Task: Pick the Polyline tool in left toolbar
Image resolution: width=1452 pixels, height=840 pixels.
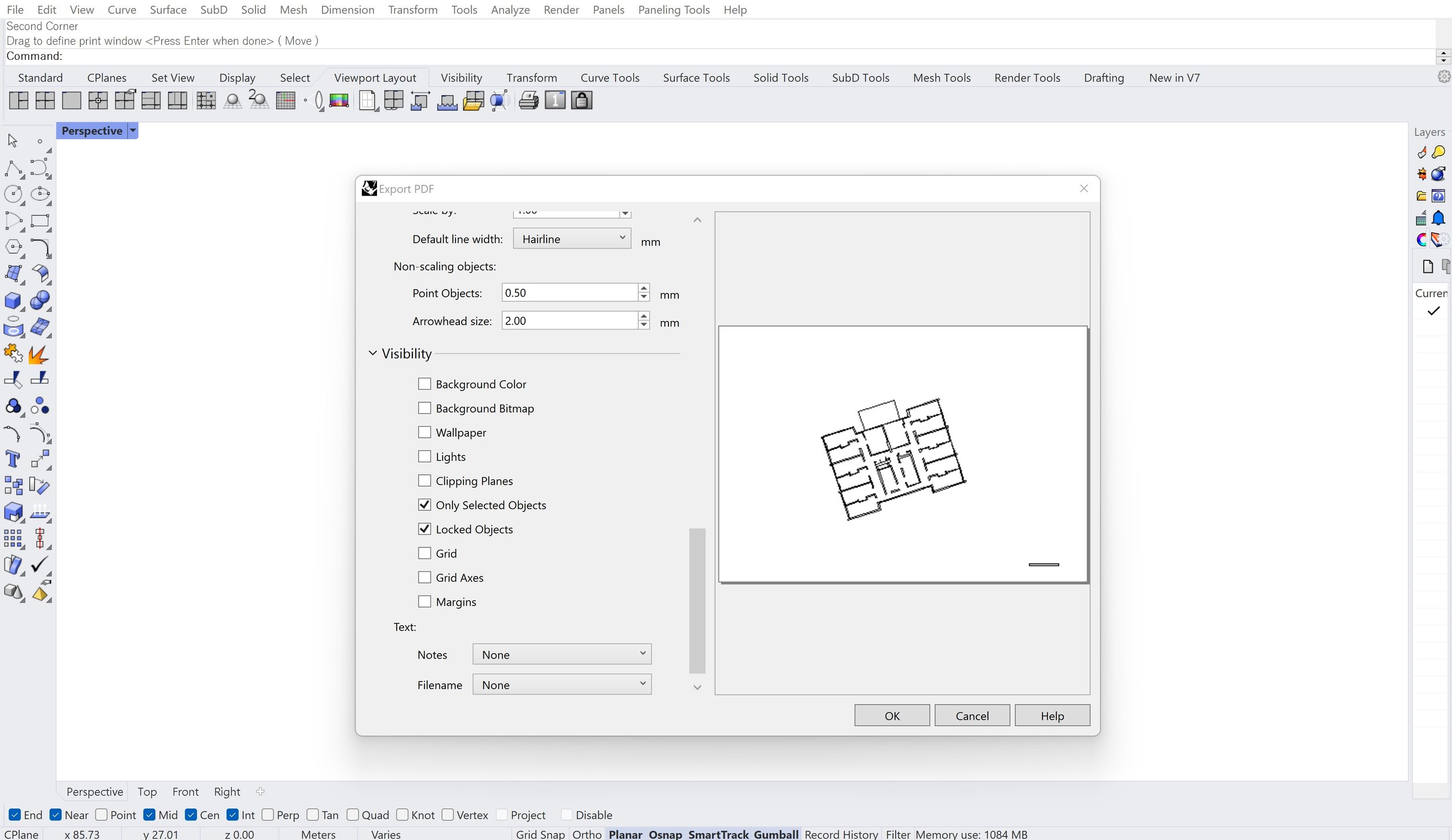Action: click(x=13, y=168)
